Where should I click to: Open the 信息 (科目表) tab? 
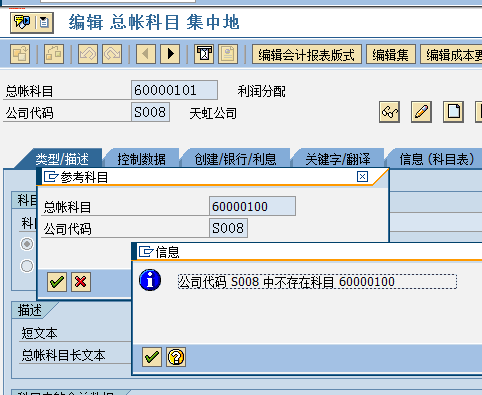click(x=436, y=159)
